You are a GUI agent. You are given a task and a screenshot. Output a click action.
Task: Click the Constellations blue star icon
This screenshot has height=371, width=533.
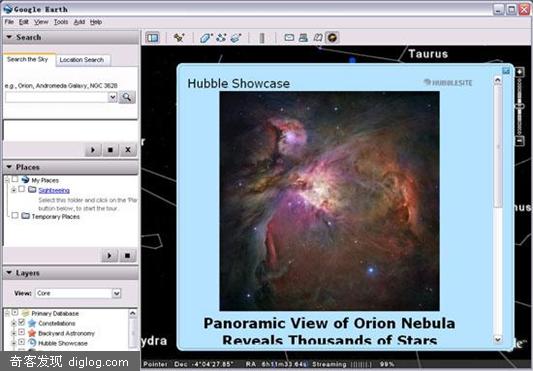(x=32, y=323)
